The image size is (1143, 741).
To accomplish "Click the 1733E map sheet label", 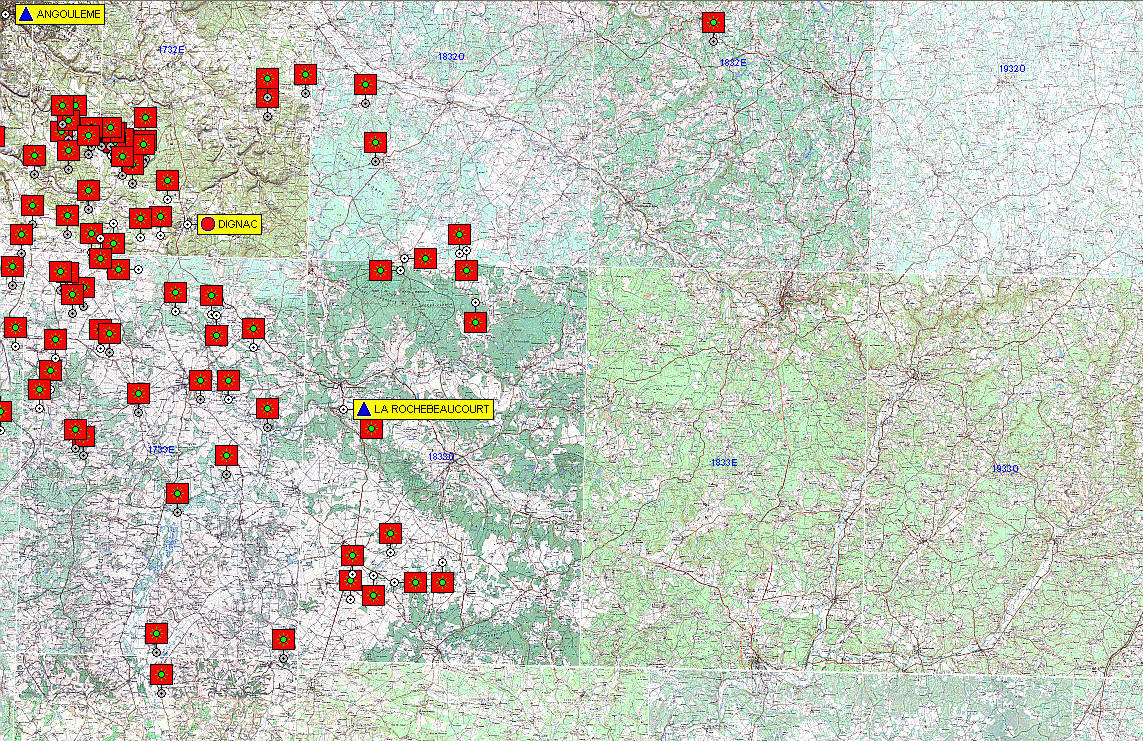I will [160, 450].
